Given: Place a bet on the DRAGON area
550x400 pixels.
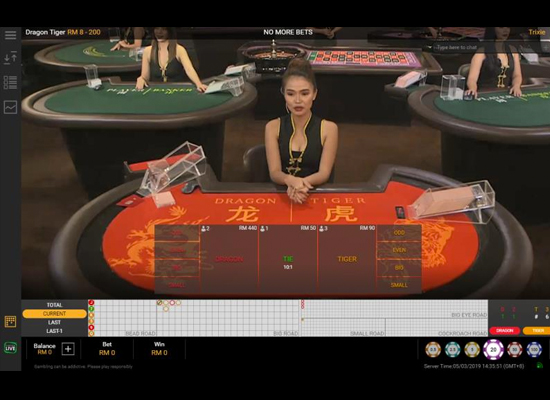Looking at the screenshot, I should [x=229, y=259].
